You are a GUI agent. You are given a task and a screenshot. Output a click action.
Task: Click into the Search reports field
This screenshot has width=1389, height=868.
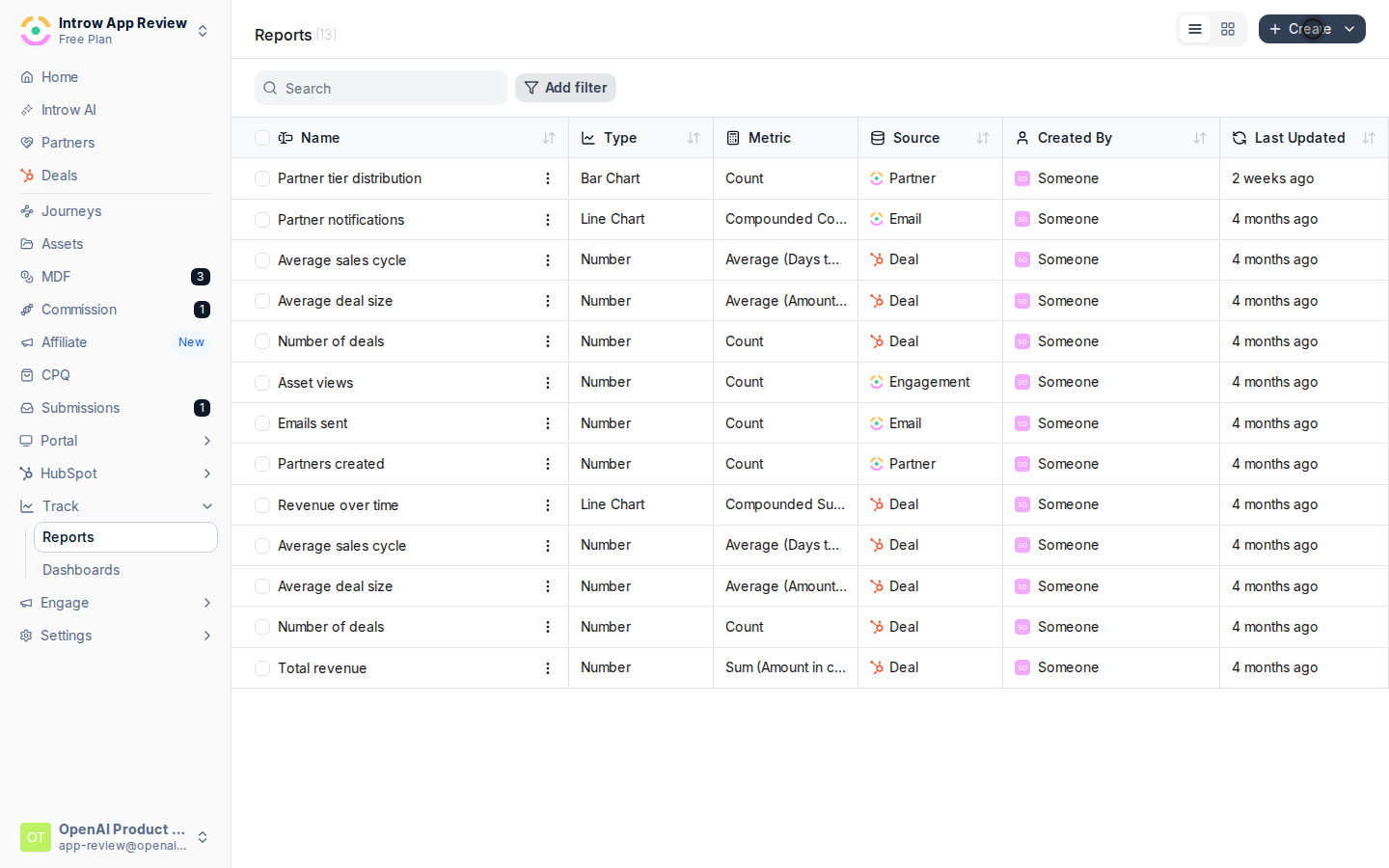pyautogui.click(x=381, y=88)
